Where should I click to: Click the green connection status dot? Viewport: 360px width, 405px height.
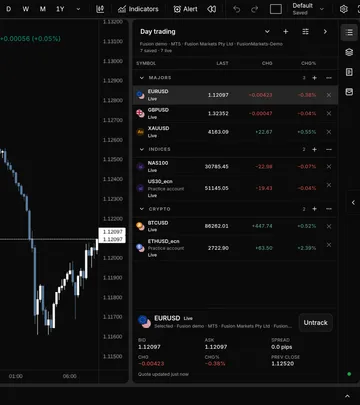tap(349, 374)
